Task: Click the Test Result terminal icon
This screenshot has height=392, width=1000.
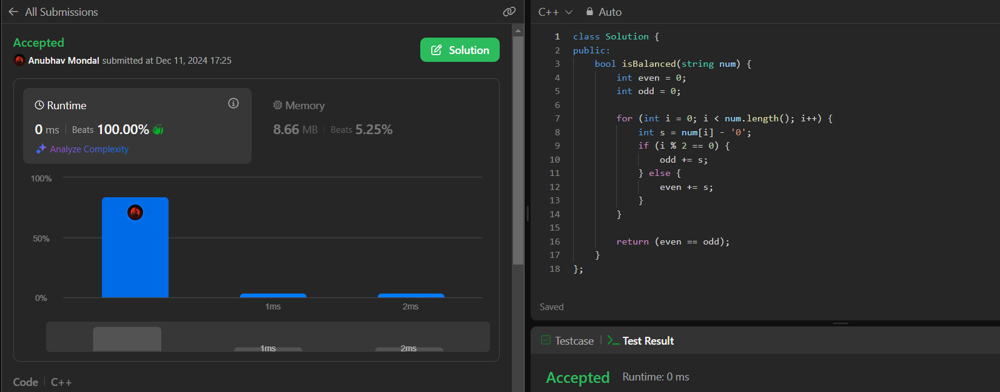Action: point(613,340)
